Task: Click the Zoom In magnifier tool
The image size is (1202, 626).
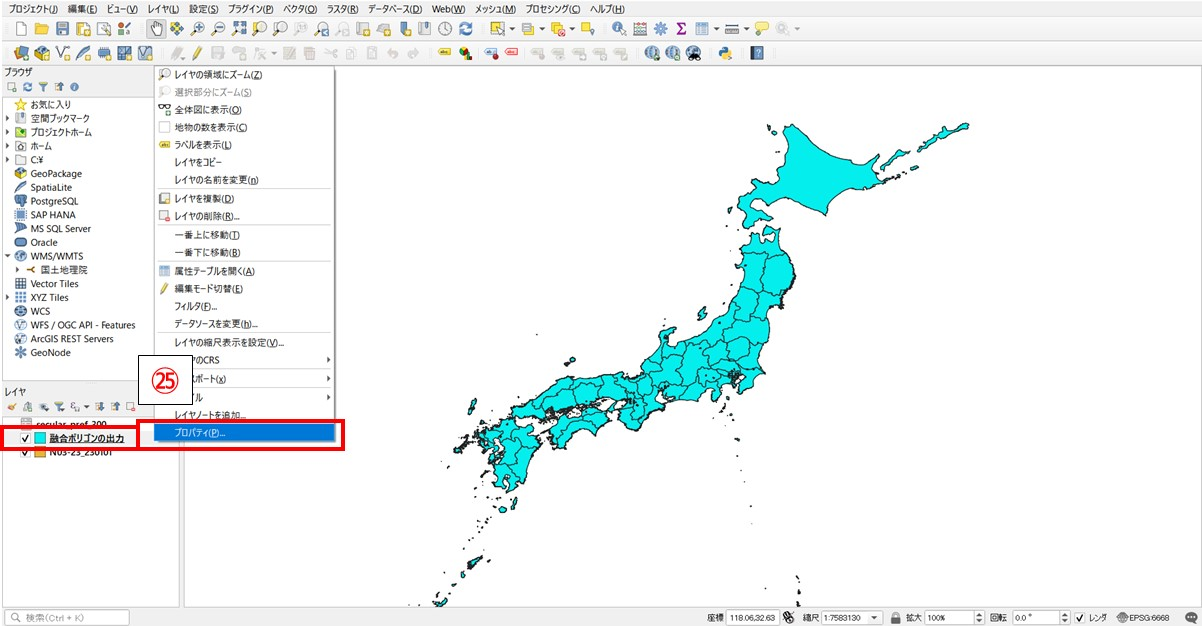Action: (x=198, y=29)
